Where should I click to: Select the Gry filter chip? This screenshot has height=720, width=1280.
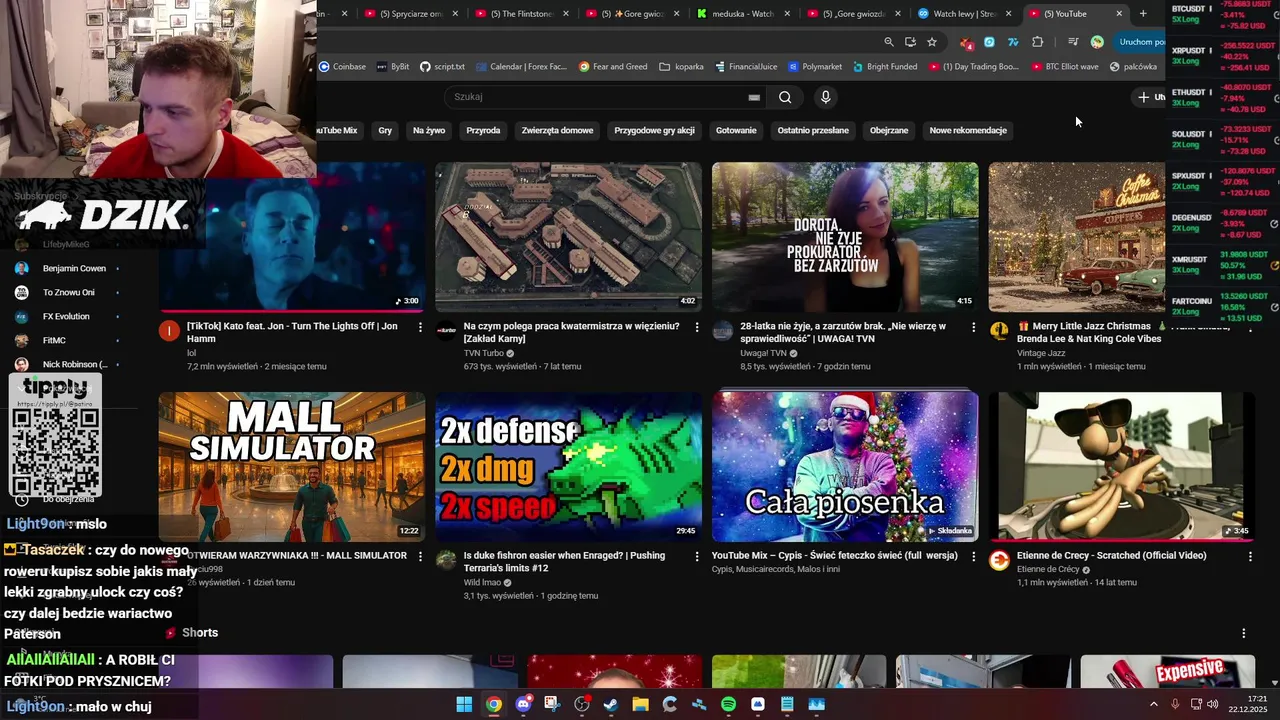[x=385, y=130]
